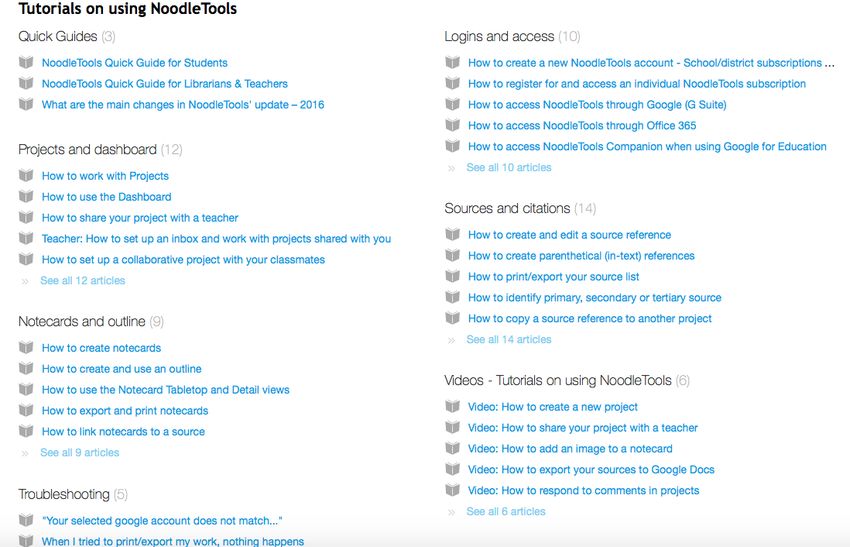This screenshot has width=850, height=547.
Task: Click book icon beside 'Your selected google account does not match'
Action: pos(26,520)
